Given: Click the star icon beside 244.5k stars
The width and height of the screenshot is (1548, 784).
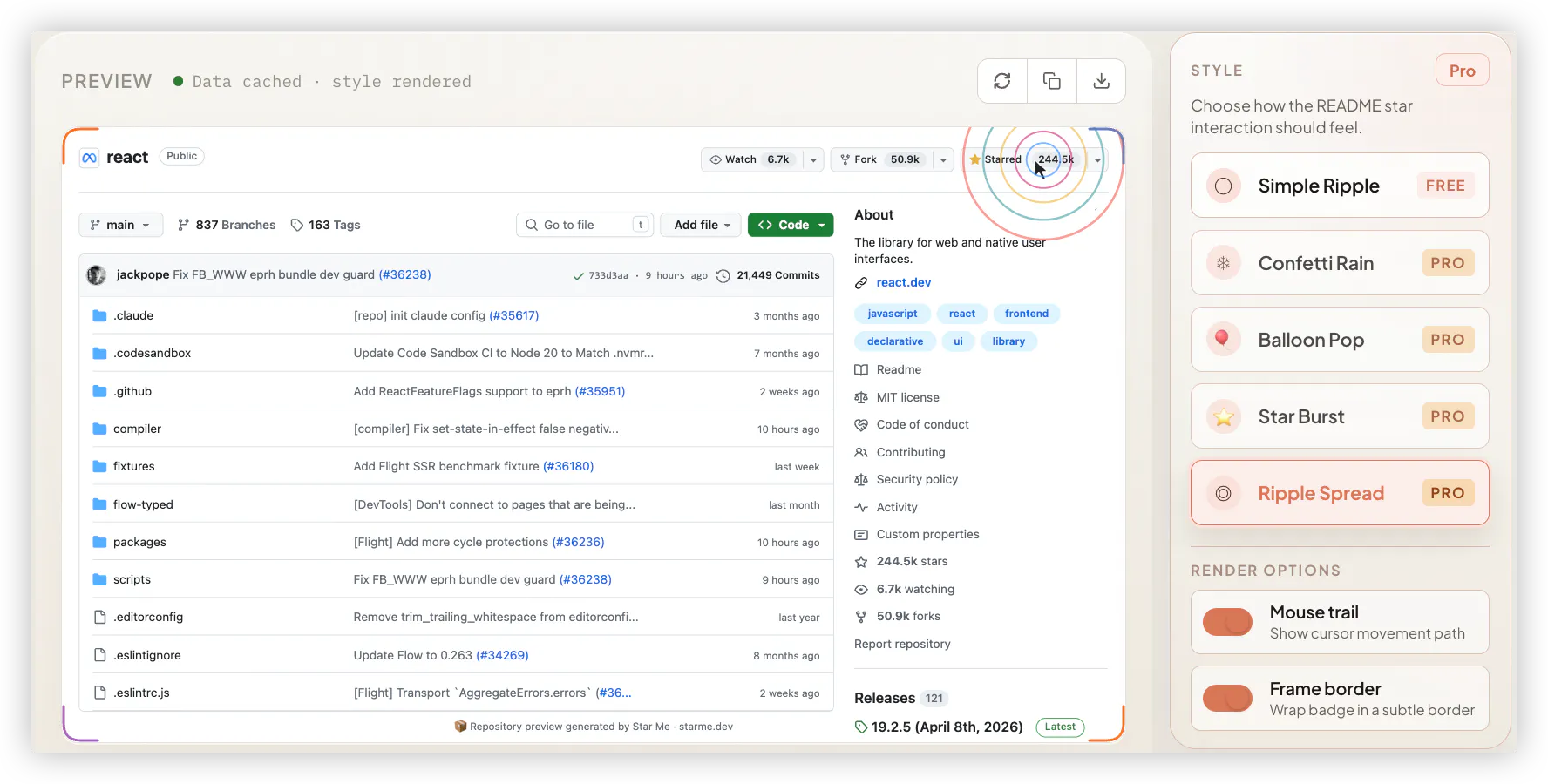Looking at the screenshot, I should [861, 562].
